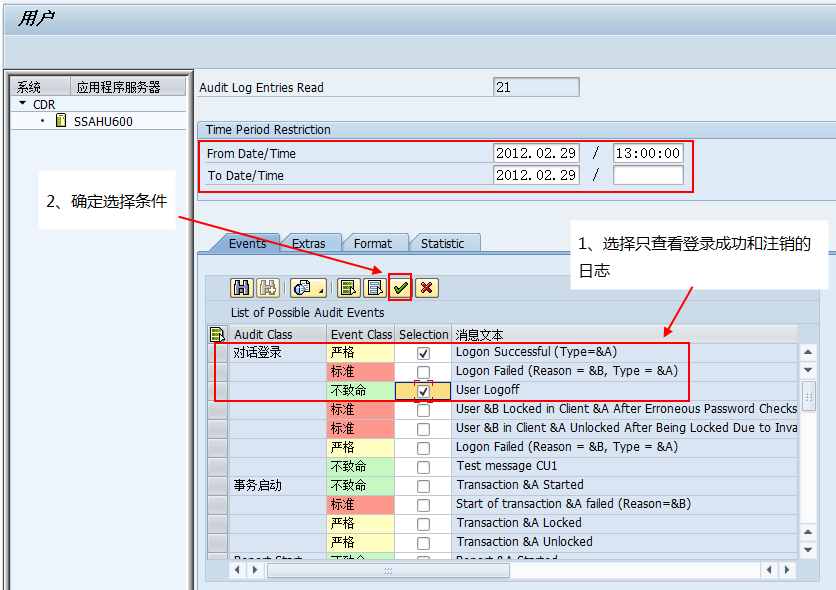Open the print view dropdown icon
The image size is (836, 590).
pos(308,288)
